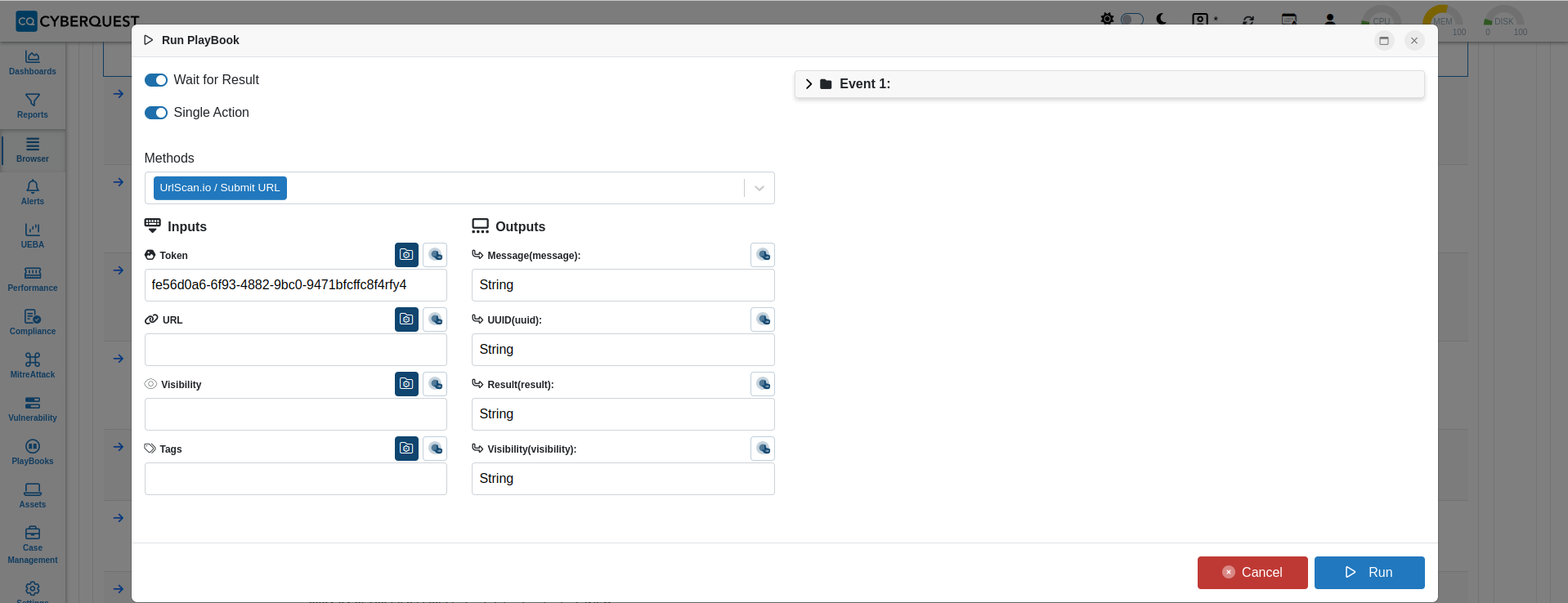Toggle the Single Action switch
1568x603 pixels.
(156, 113)
